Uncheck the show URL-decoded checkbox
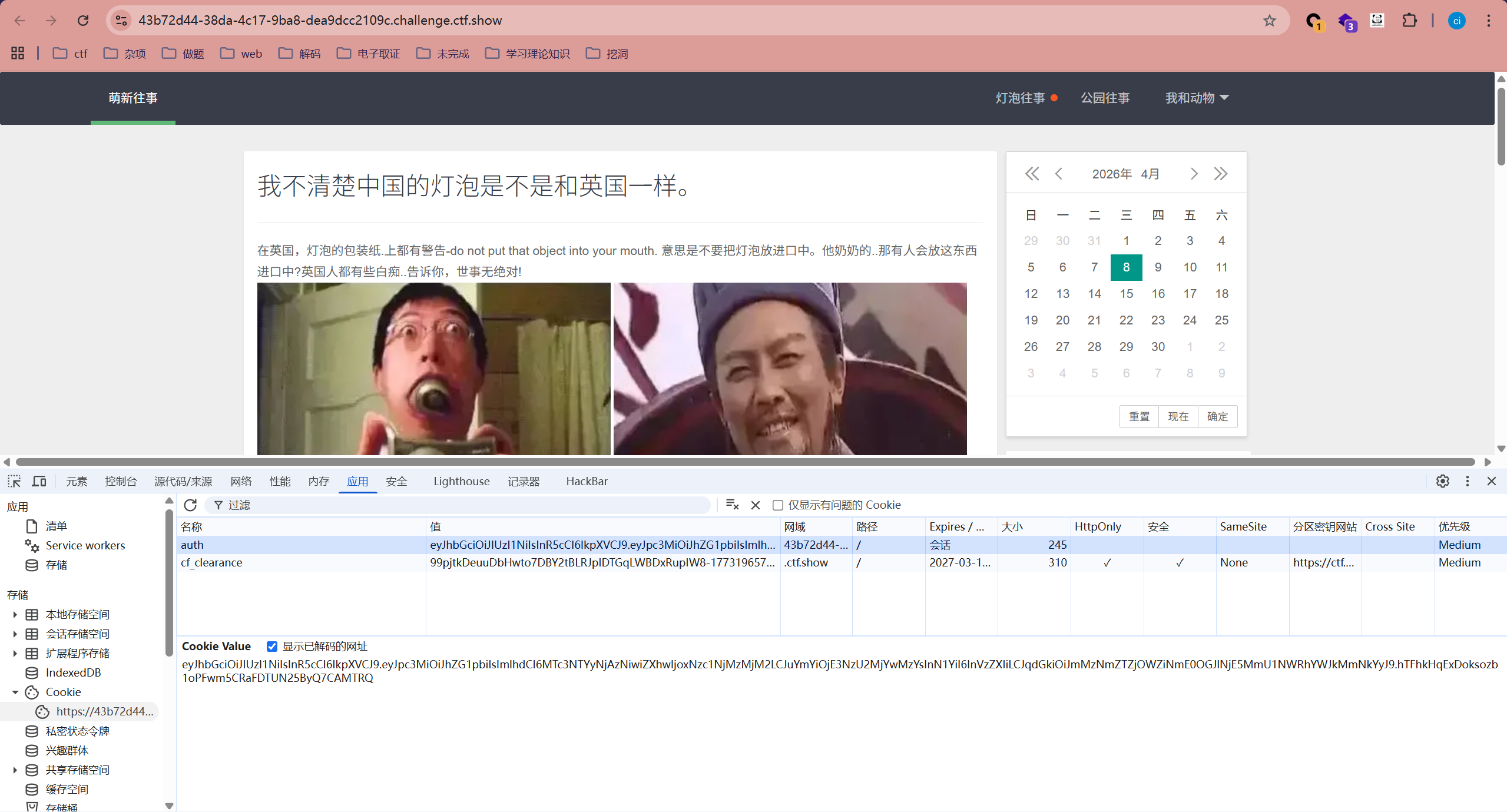 pos(272,646)
